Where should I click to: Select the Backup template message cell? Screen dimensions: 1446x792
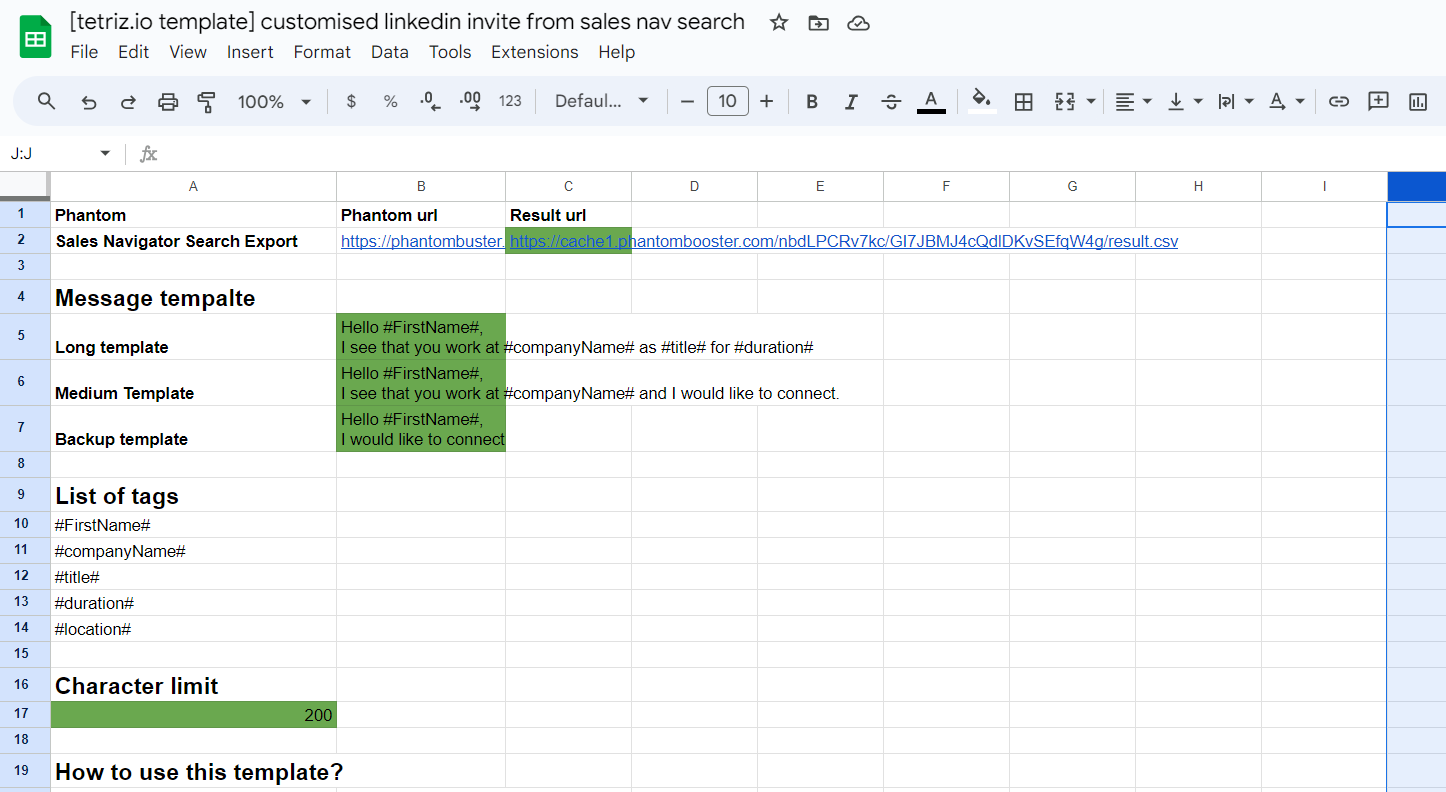click(x=421, y=428)
